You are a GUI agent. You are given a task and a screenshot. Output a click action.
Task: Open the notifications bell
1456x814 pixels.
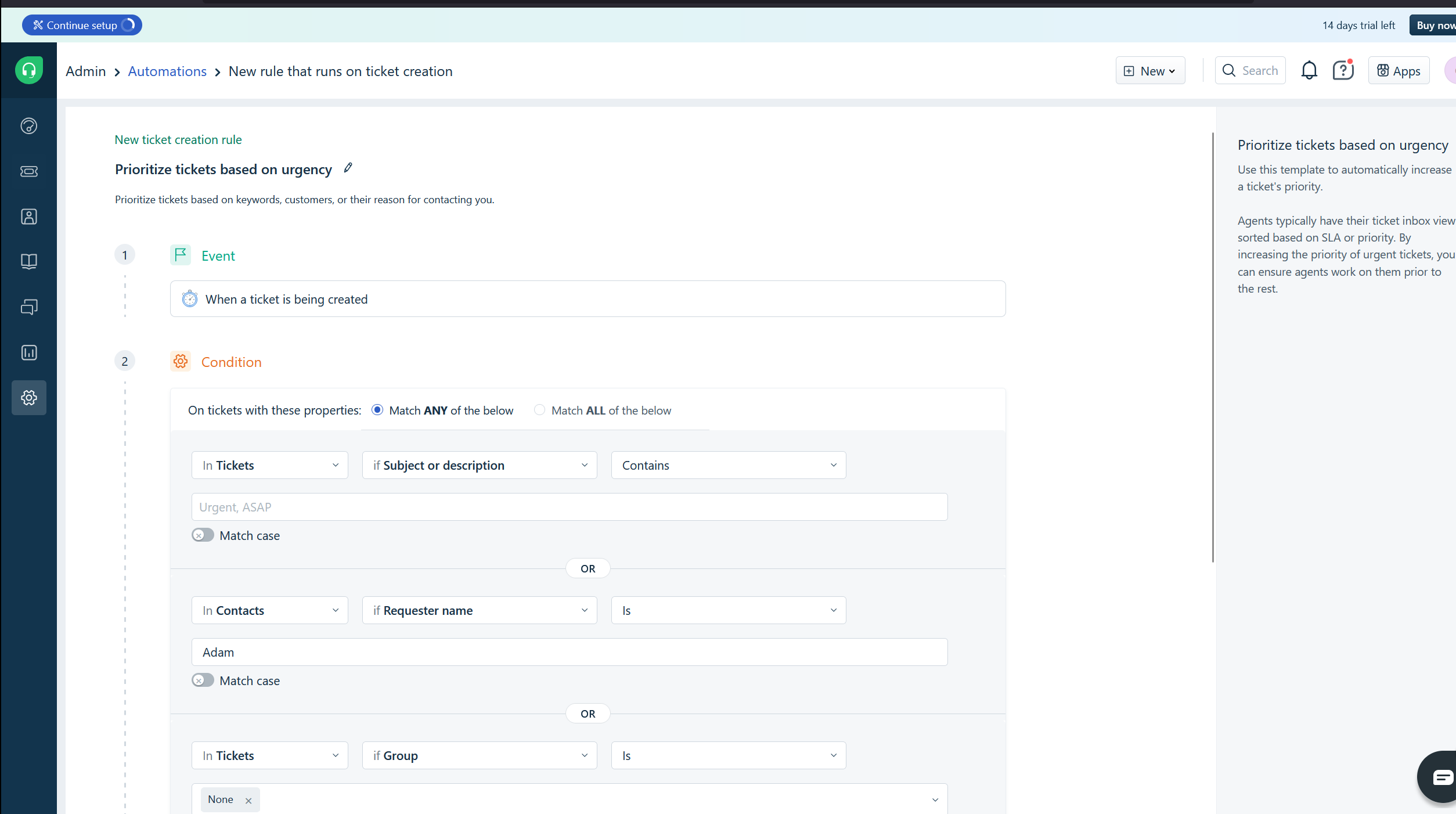click(x=1309, y=70)
